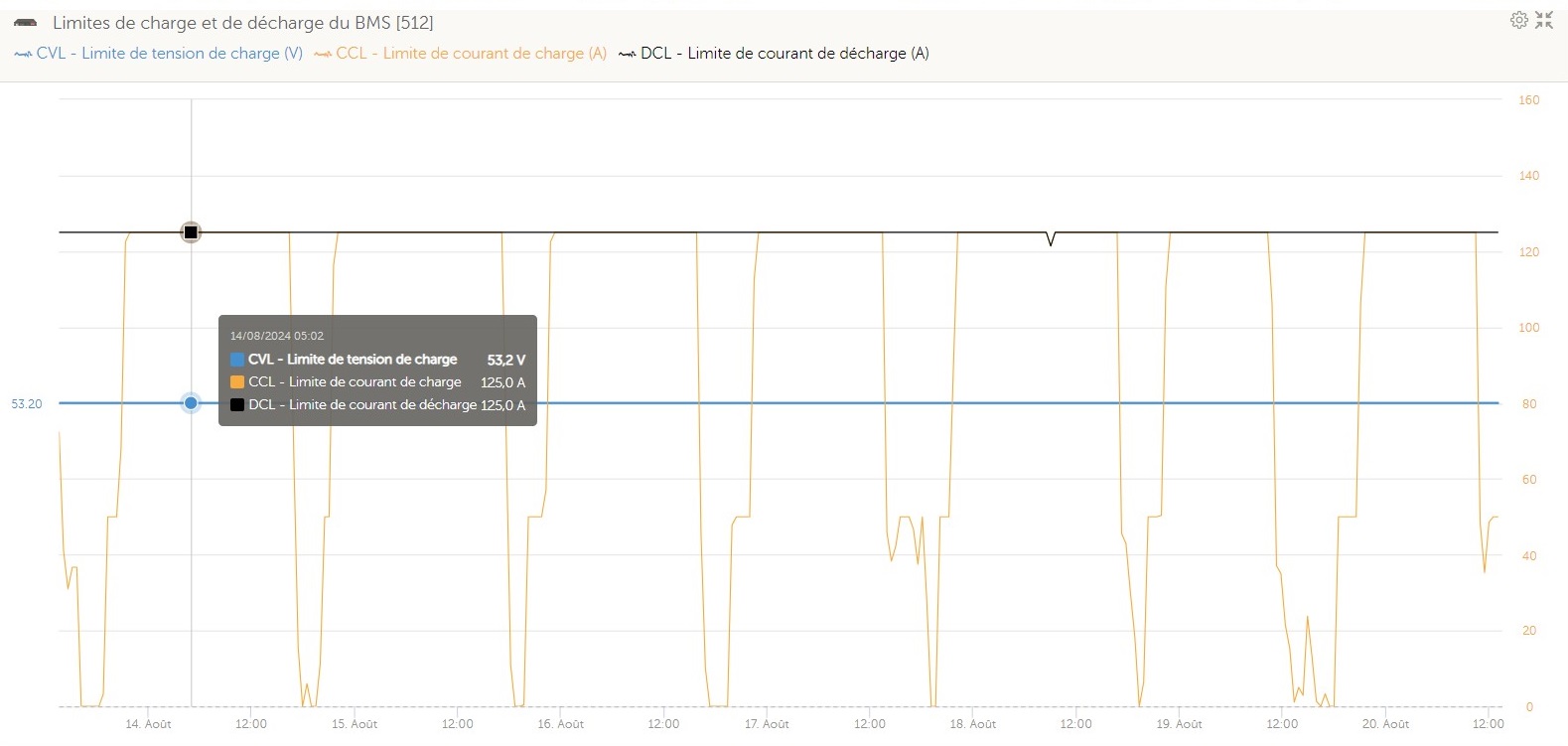Click the orange CCL legend line icon
Image resolution: width=1568 pixels, height=746 pixels.
pos(323,54)
